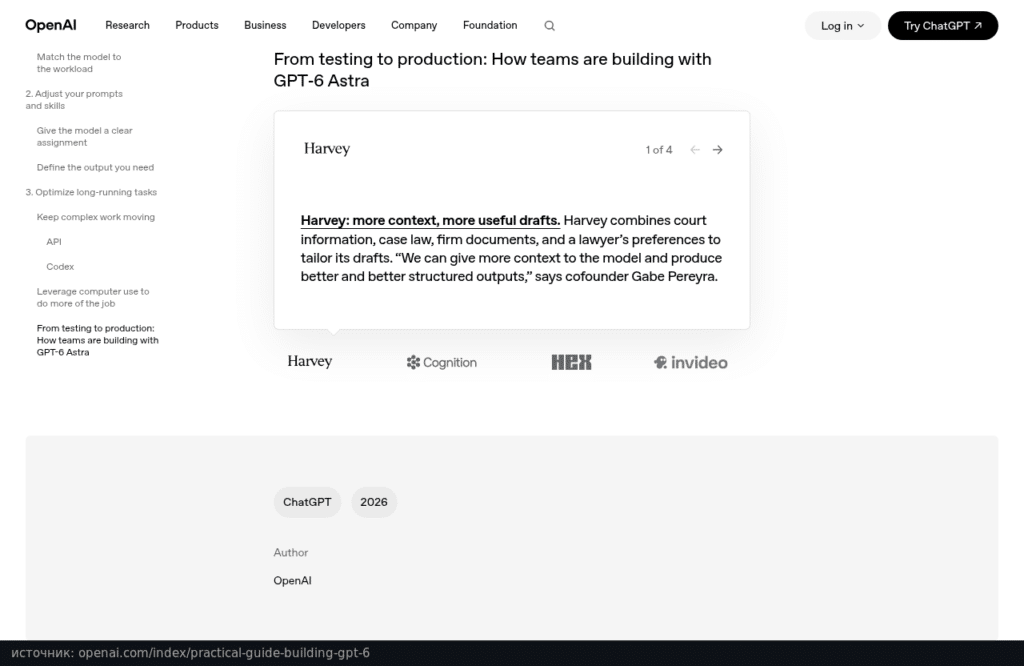Open the Company menu
The height and width of the screenshot is (666, 1024).
[x=414, y=25]
